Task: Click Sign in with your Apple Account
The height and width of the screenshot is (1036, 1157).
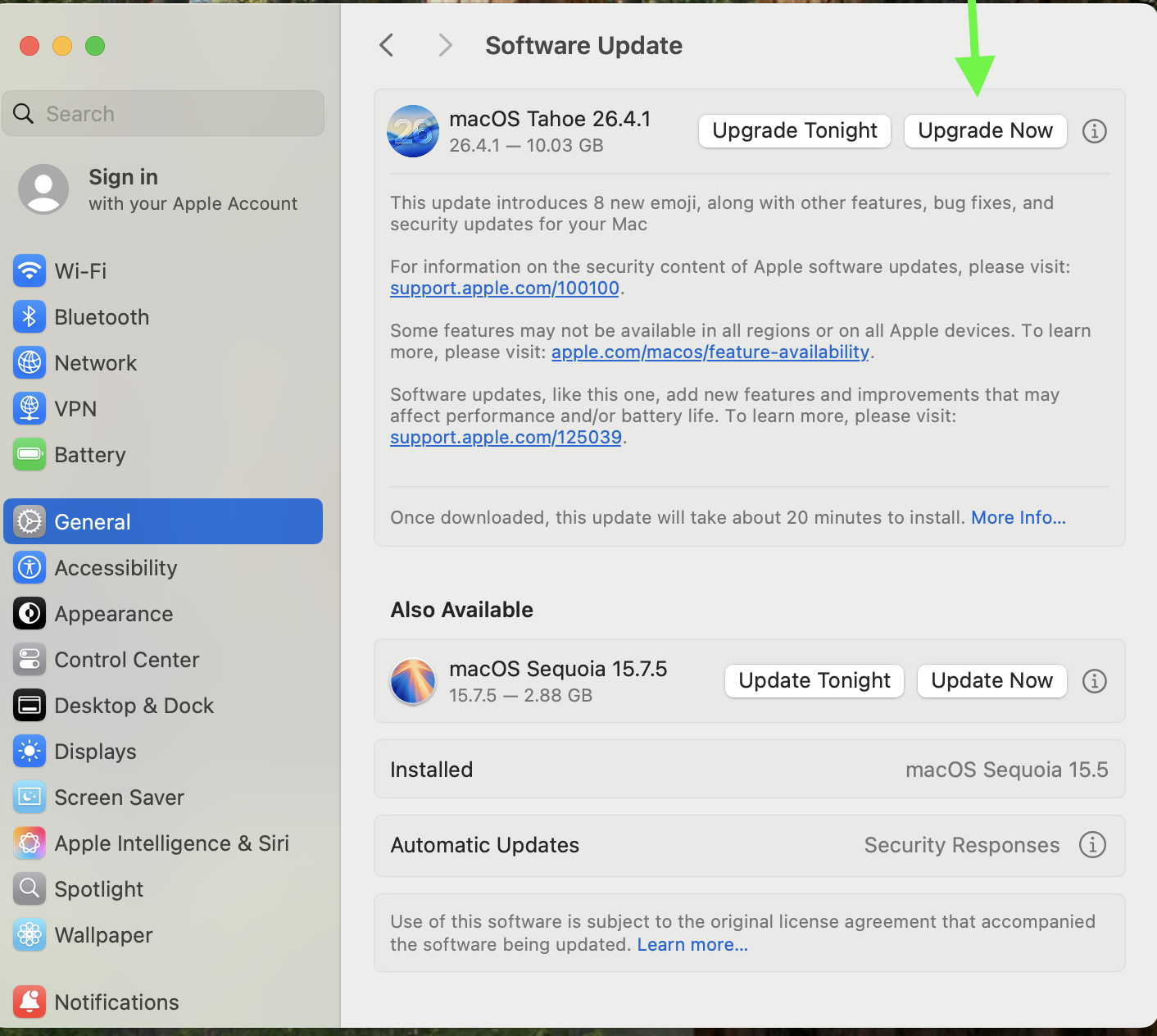Action: point(164,189)
